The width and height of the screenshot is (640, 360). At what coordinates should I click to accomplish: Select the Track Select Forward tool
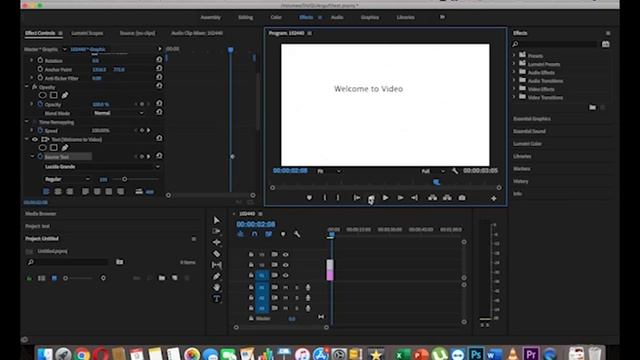point(216,231)
